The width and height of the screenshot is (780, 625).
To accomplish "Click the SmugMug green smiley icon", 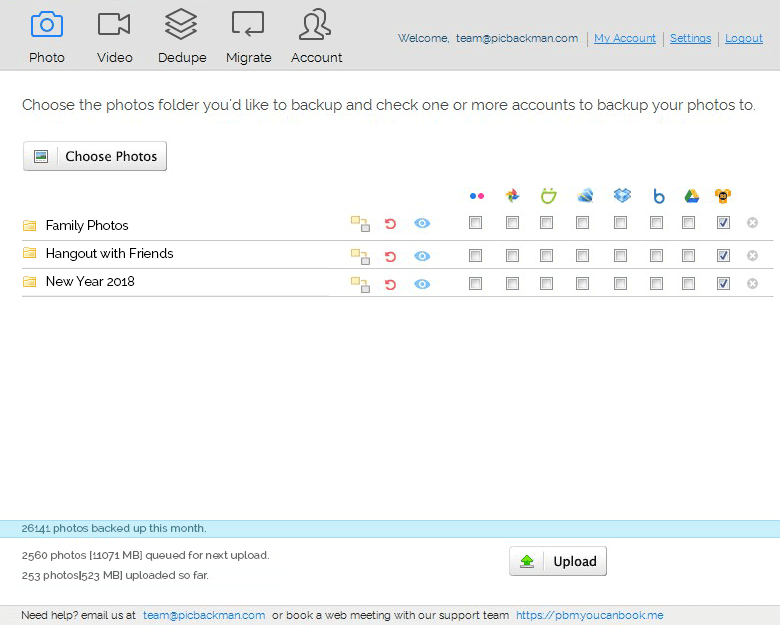I will click(x=548, y=196).
